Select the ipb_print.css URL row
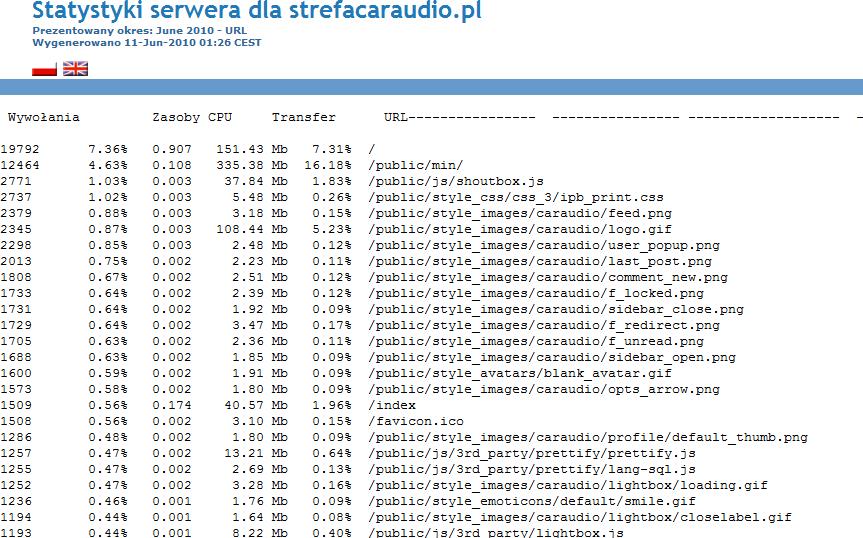 (515, 197)
